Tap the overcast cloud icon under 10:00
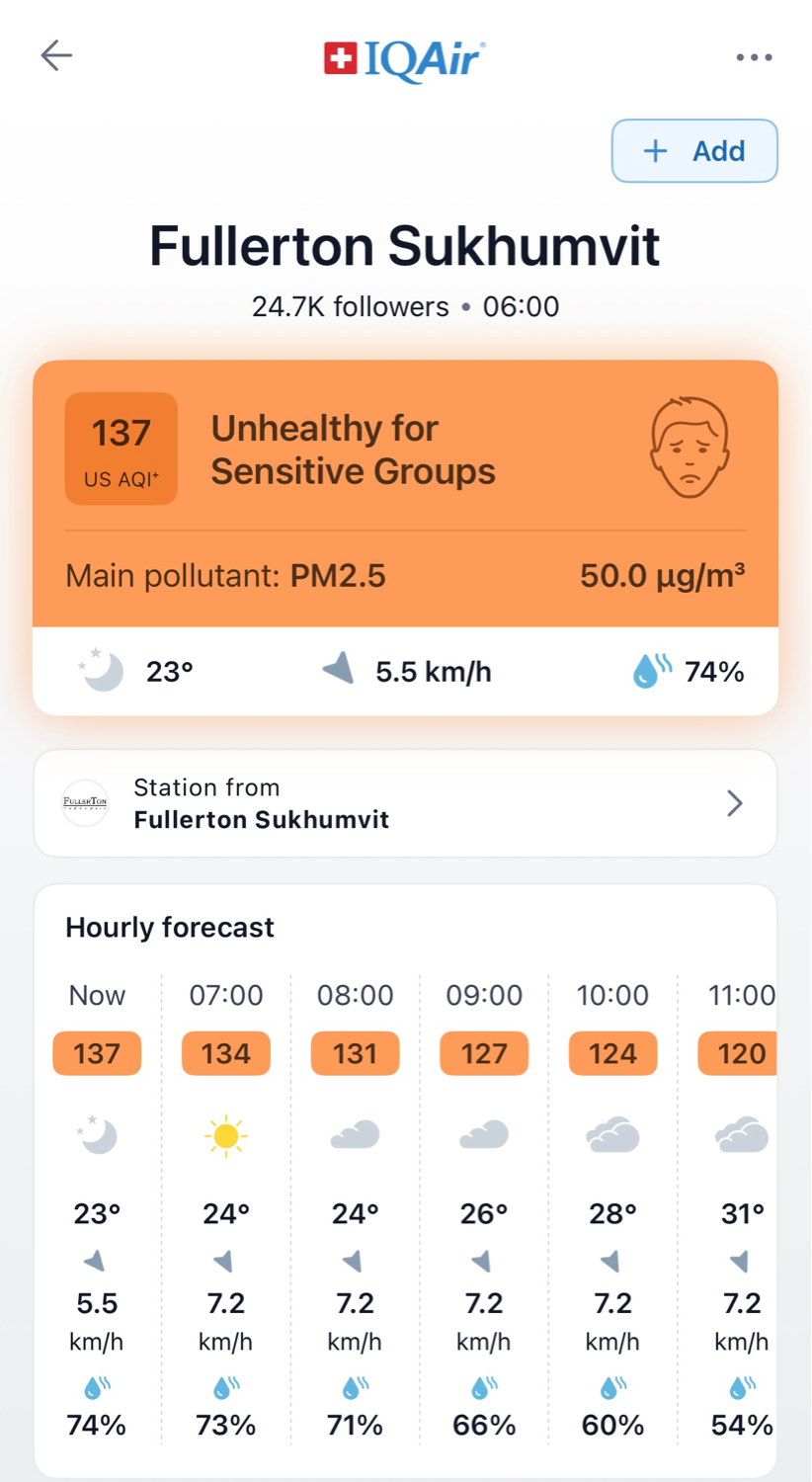812x1482 pixels. (612, 1135)
